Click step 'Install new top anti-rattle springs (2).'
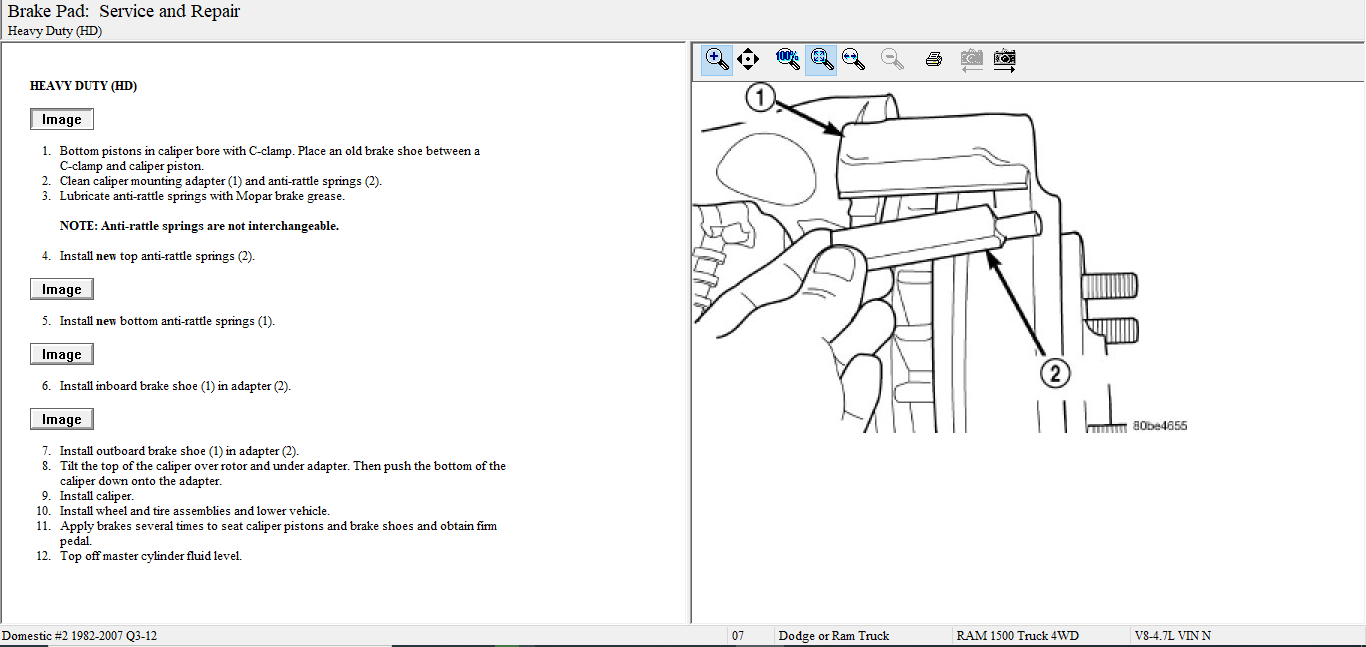Viewport: 1366px width, 647px height. click(157, 256)
